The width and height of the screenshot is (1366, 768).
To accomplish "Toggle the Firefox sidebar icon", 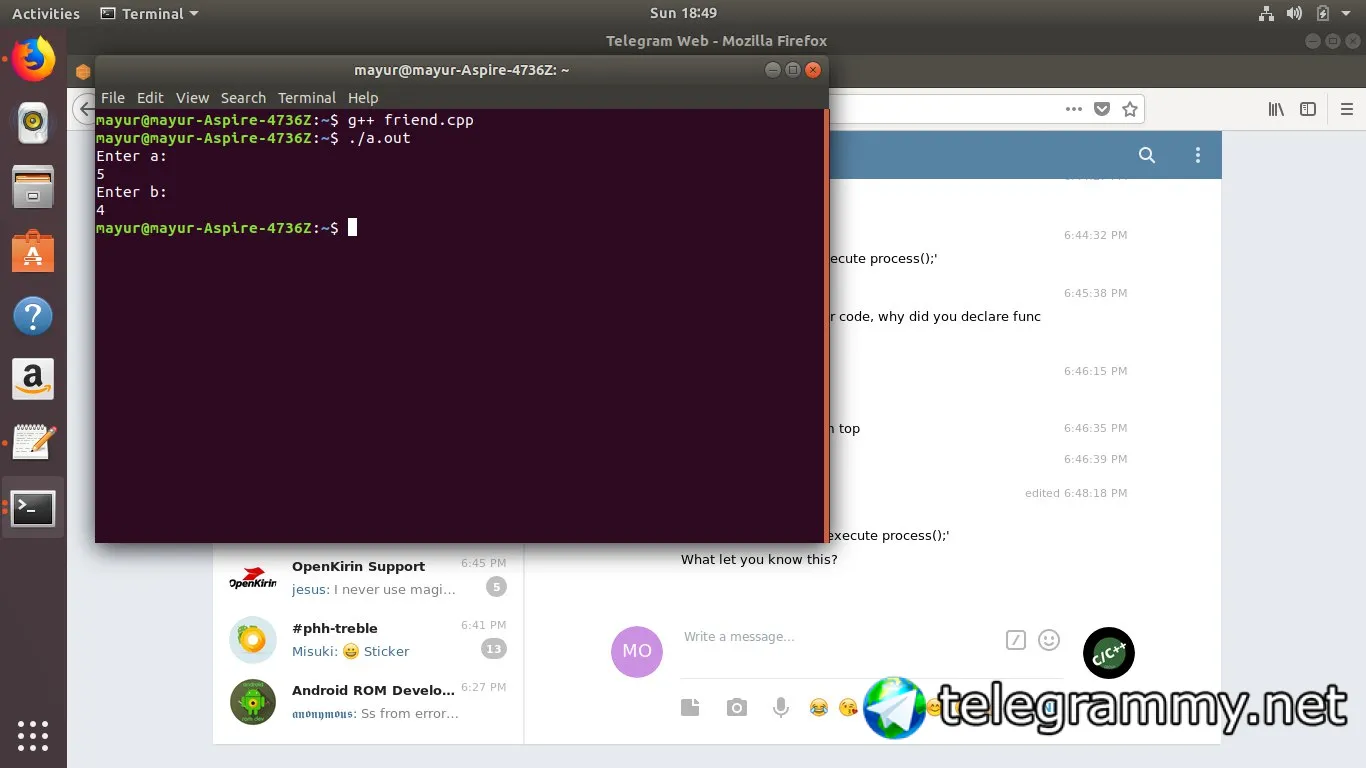I will (x=1307, y=109).
